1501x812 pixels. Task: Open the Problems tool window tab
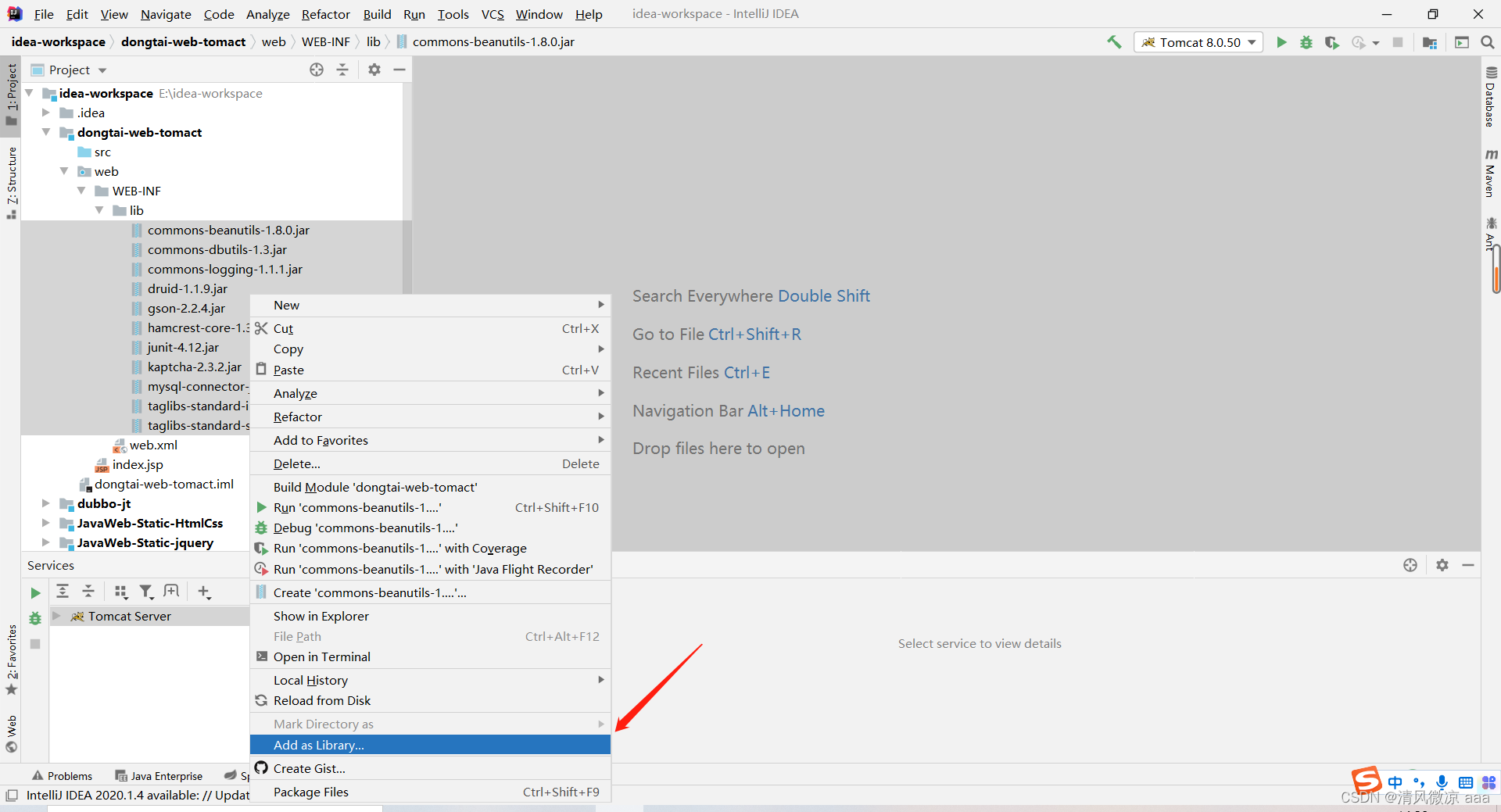(62, 776)
